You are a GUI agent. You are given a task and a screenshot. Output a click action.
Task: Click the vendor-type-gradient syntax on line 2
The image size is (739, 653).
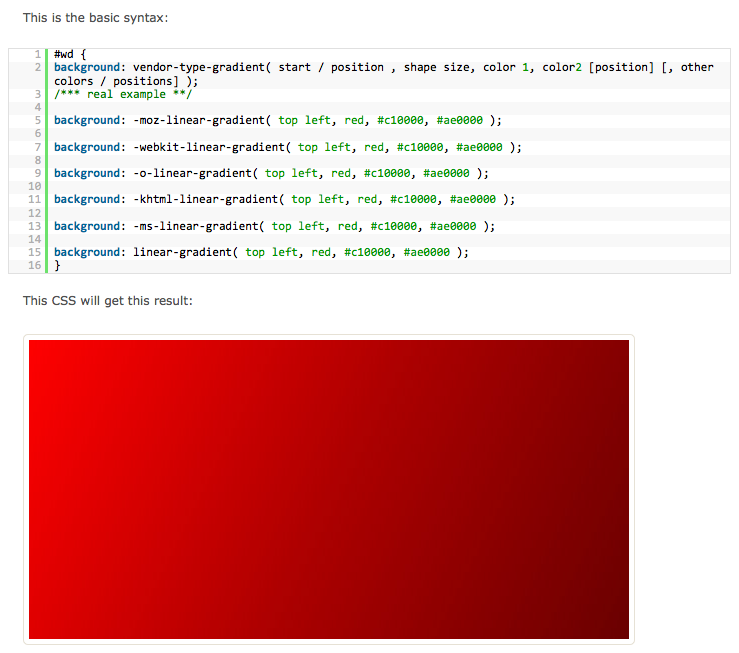[x=384, y=74]
